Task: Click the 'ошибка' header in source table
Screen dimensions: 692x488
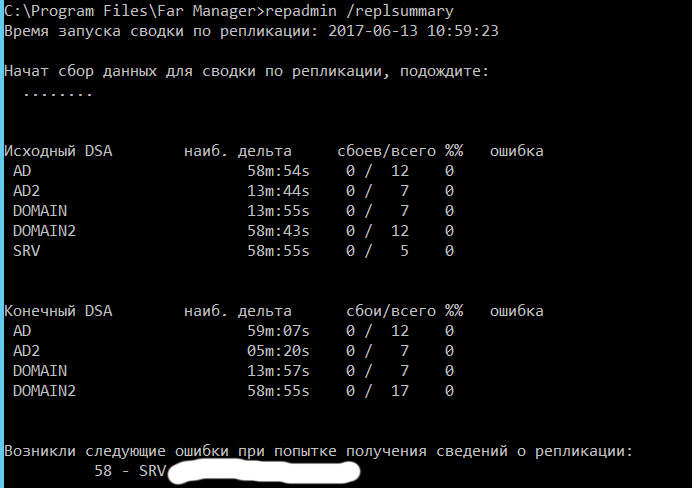Action: click(517, 151)
